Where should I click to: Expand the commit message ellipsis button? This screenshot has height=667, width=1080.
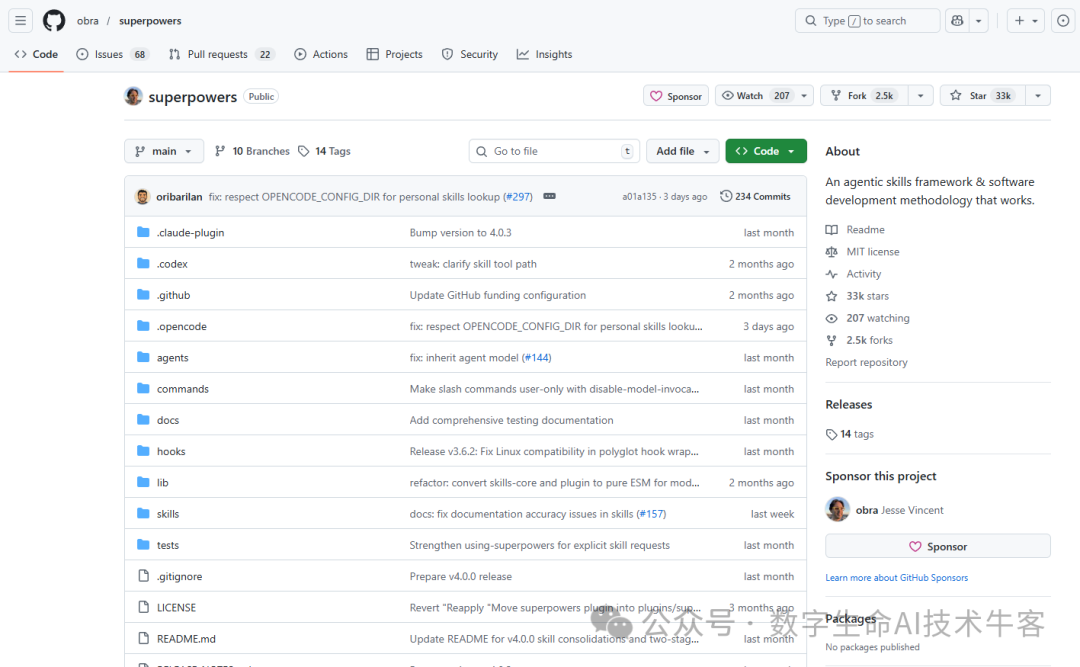coord(549,196)
